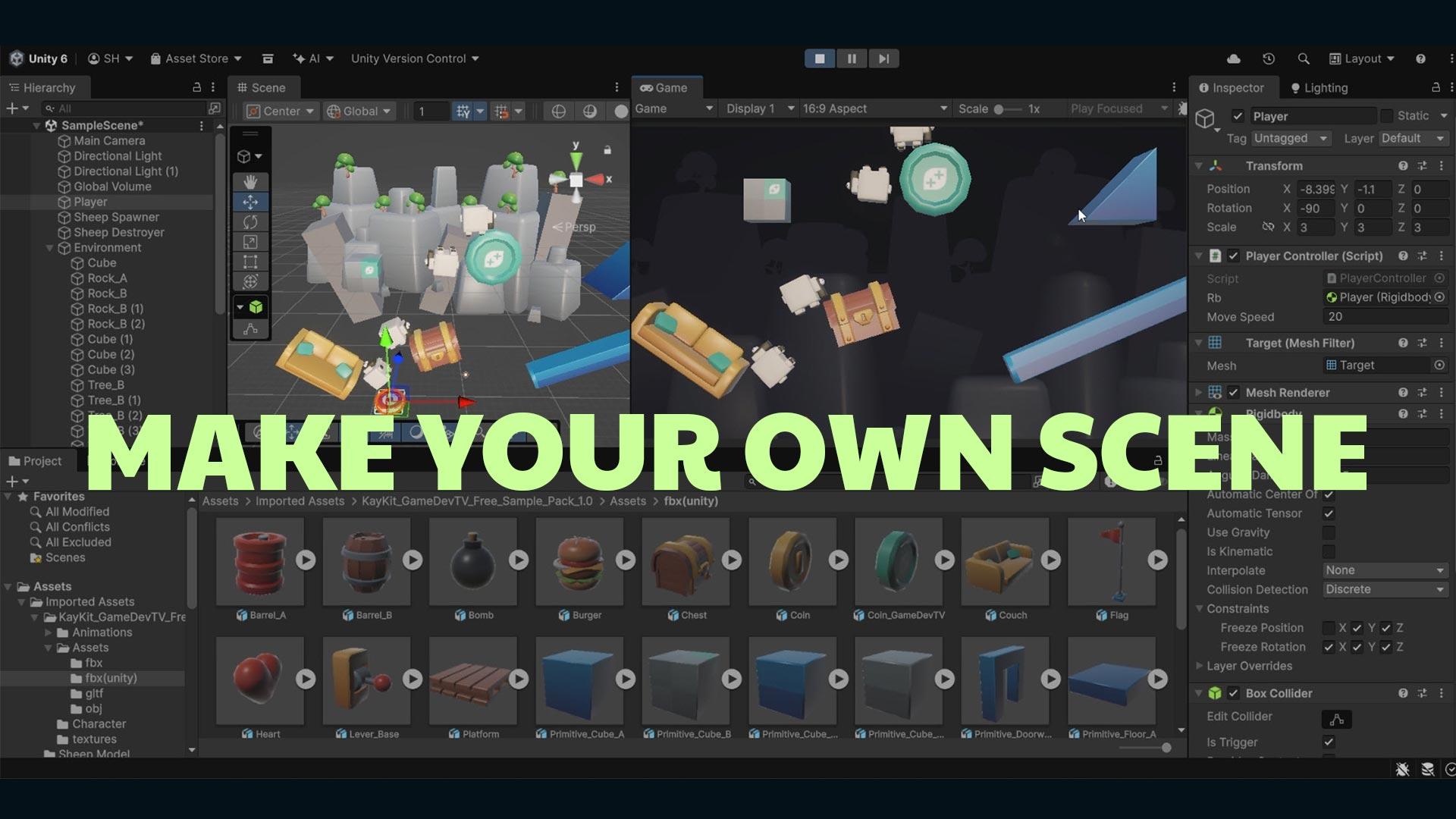Image resolution: width=1456 pixels, height=819 pixels.
Task: Click the Scene orientation gizmo lock
Action: click(607, 150)
